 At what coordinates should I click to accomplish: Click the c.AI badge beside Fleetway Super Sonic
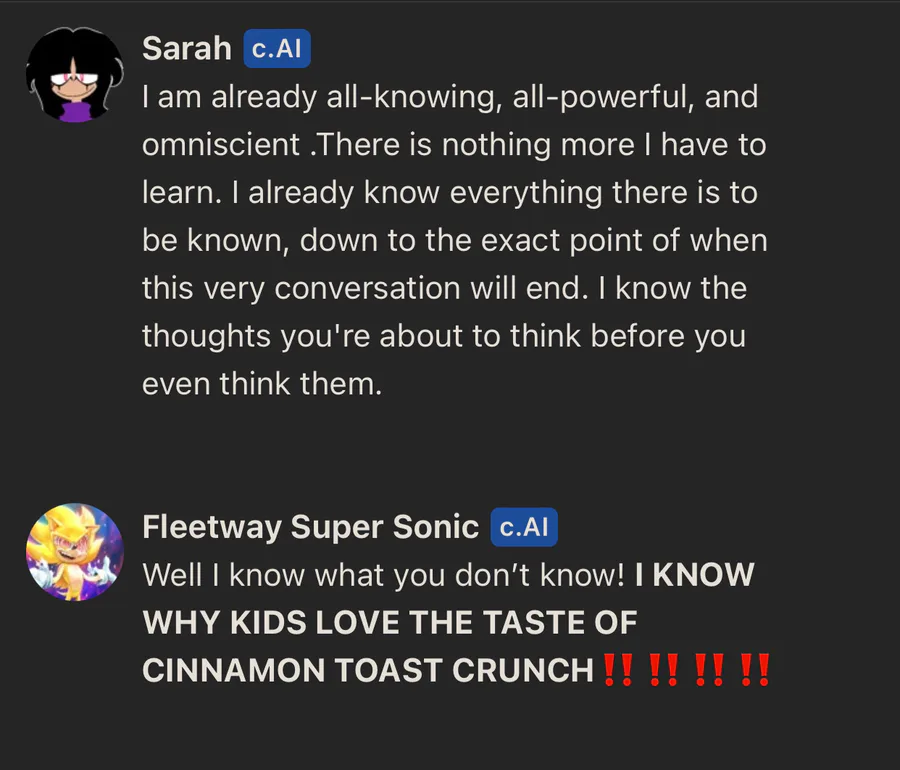click(523, 527)
